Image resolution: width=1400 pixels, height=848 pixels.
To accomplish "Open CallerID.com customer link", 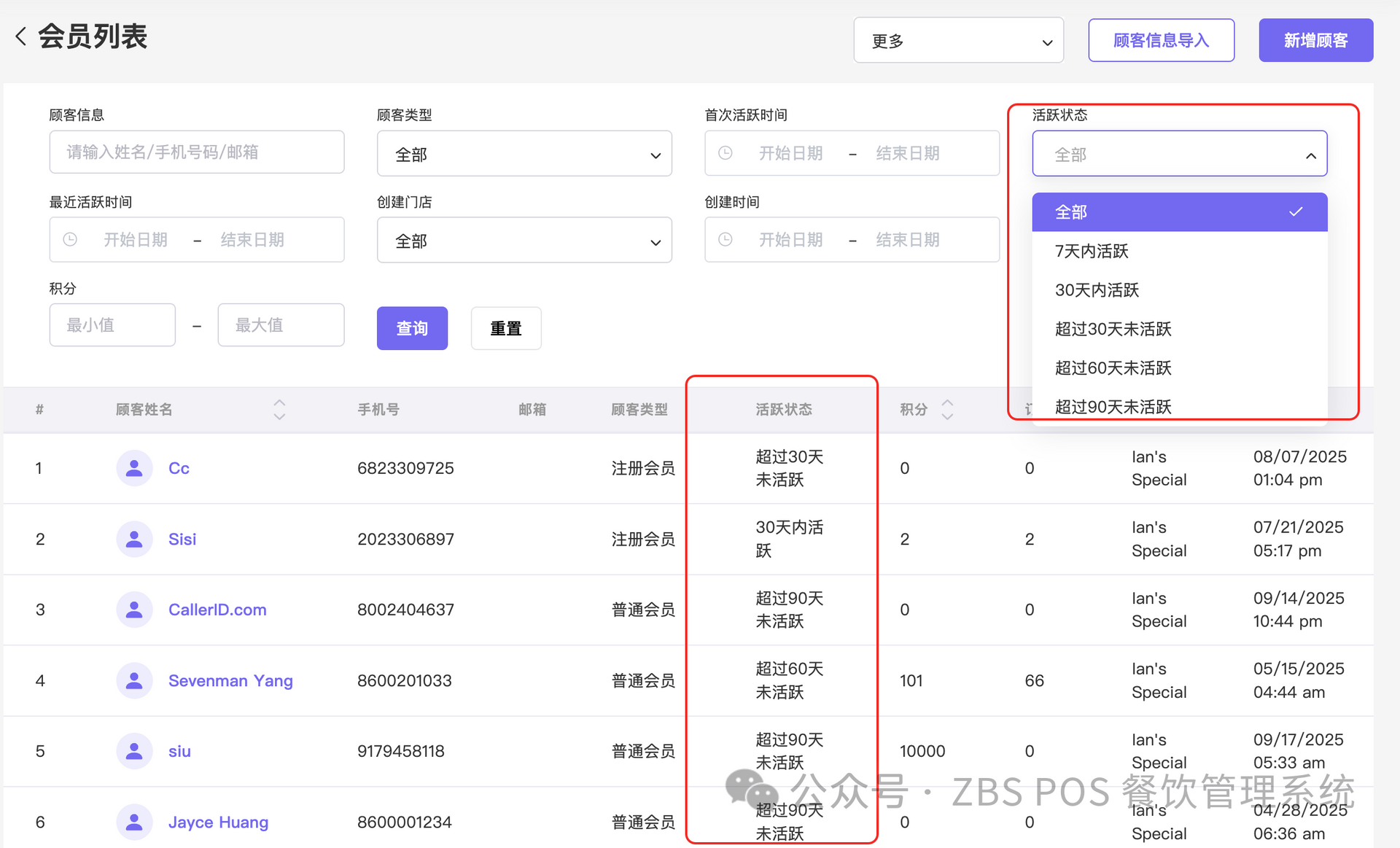I will [217, 610].
